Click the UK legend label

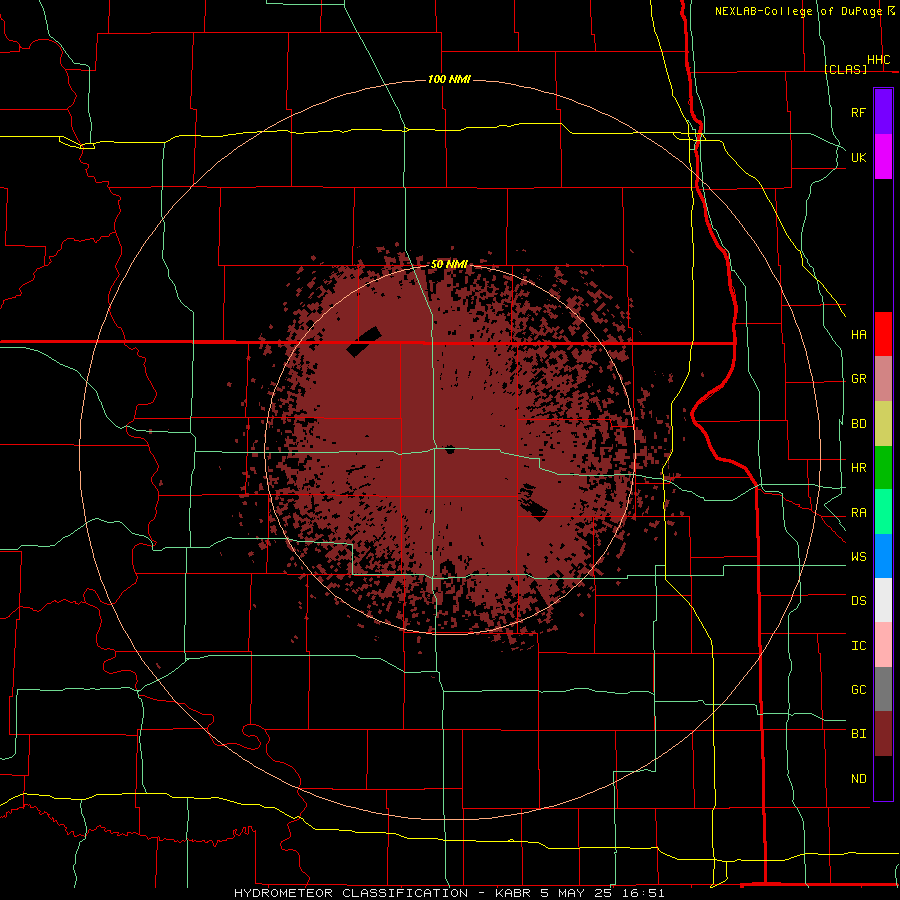[x=858, y=157]
